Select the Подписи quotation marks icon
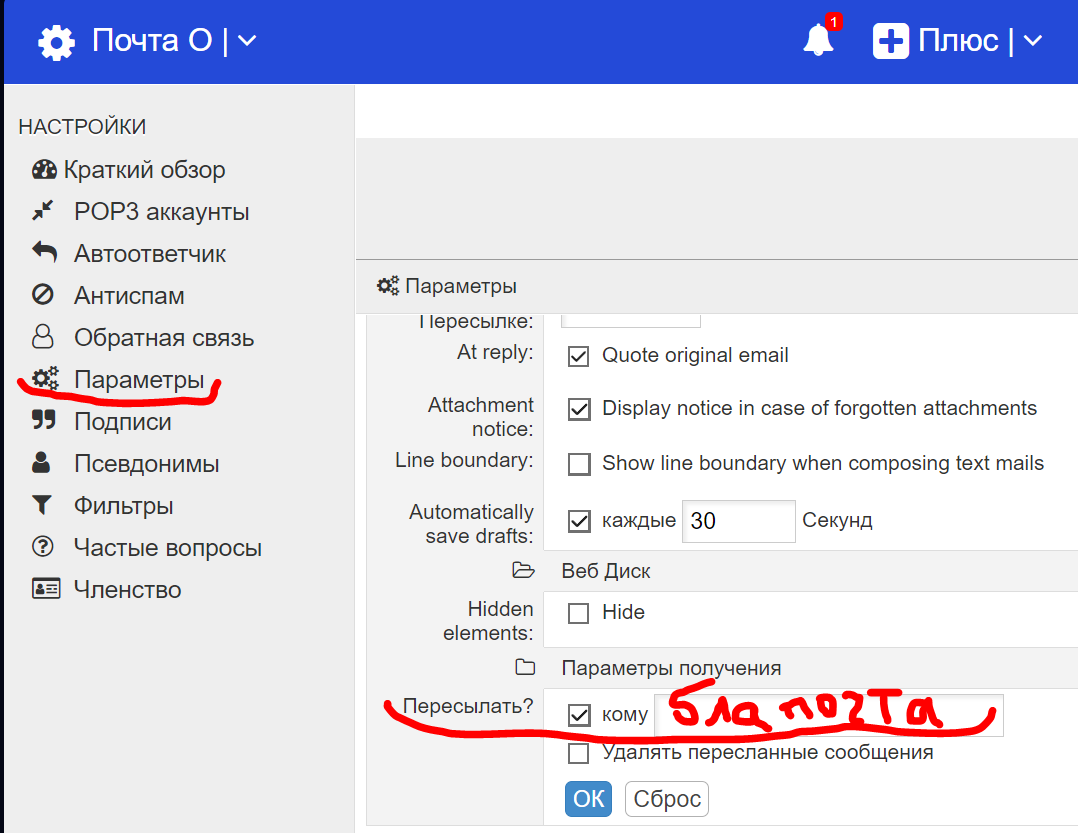The width and height of the screenshot is (1078, 833). pyautogui.click(x=45, y=421)
